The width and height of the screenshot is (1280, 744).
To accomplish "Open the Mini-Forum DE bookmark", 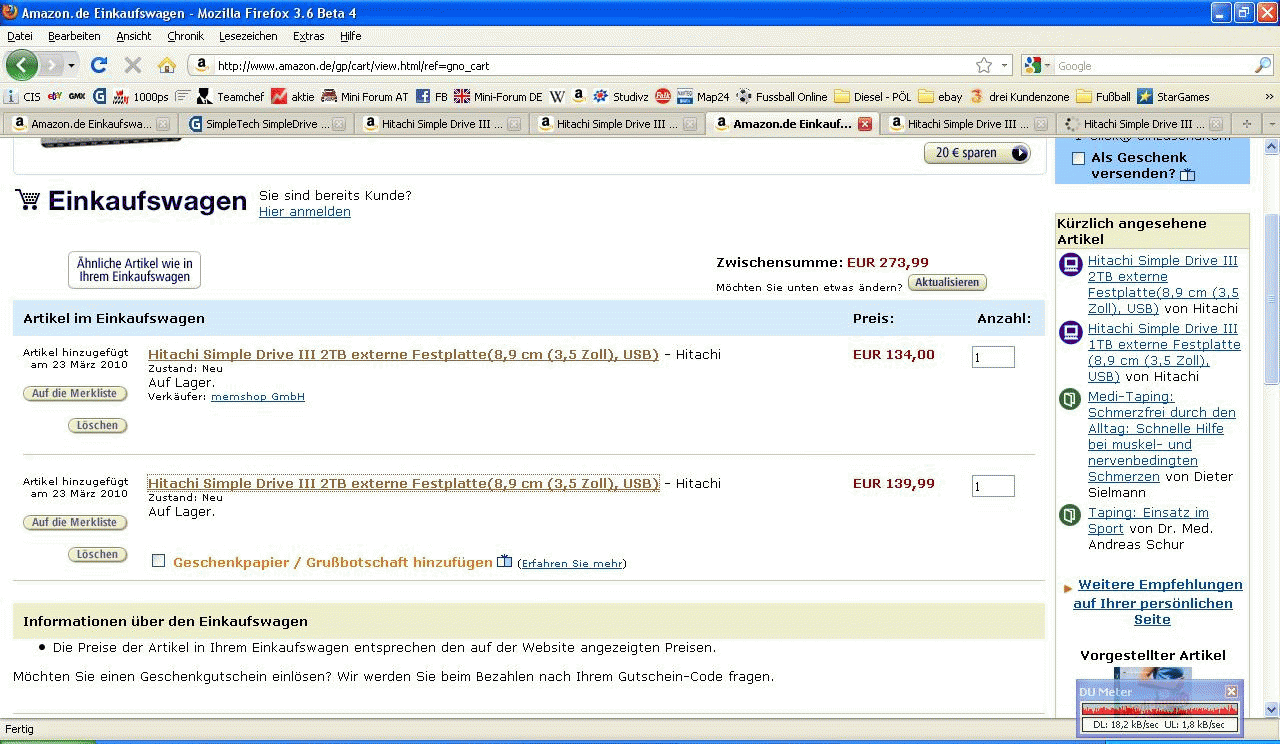I will click(x=498, y=97).
